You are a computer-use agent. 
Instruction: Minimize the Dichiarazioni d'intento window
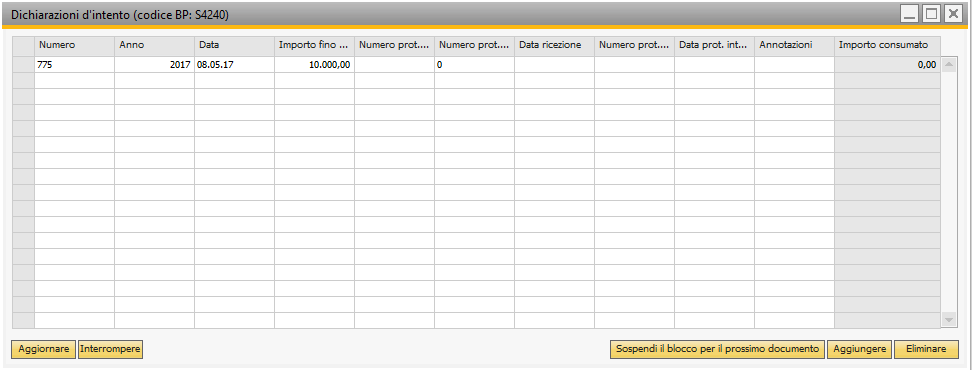[910, 14]
